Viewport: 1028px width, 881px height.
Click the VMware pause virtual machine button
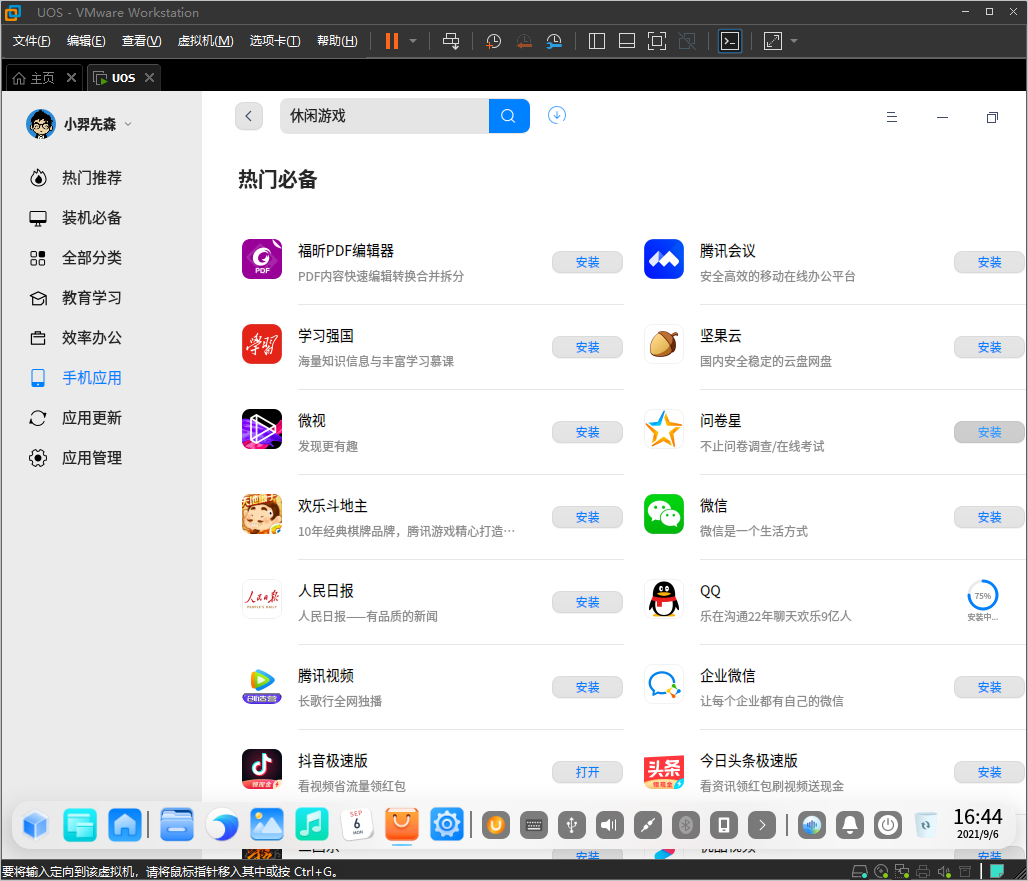[391, 41]
